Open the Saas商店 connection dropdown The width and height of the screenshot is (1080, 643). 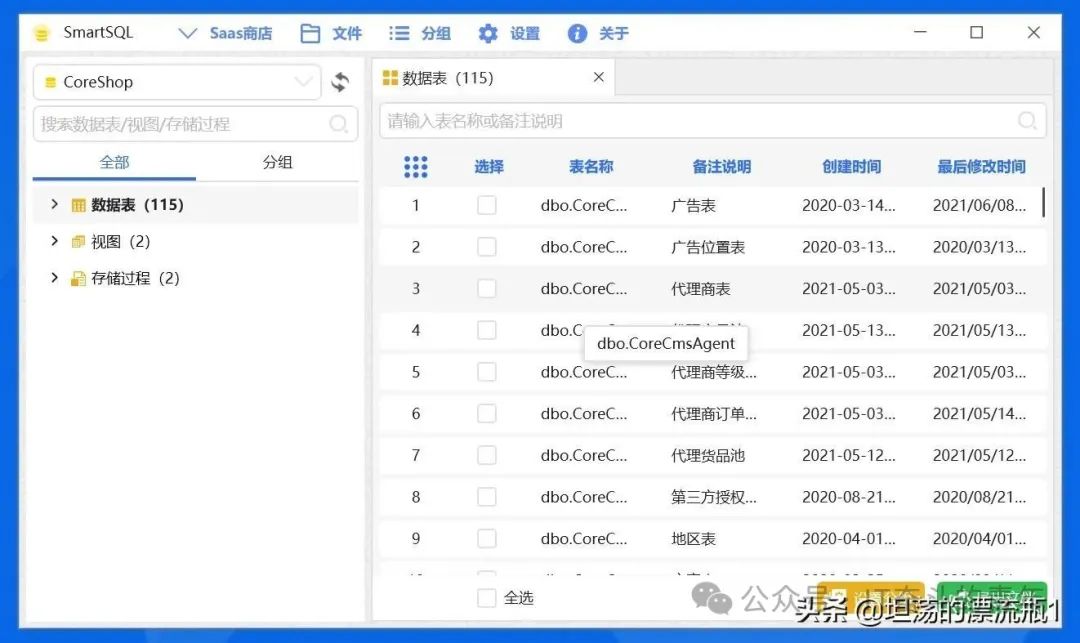point(225,33)
